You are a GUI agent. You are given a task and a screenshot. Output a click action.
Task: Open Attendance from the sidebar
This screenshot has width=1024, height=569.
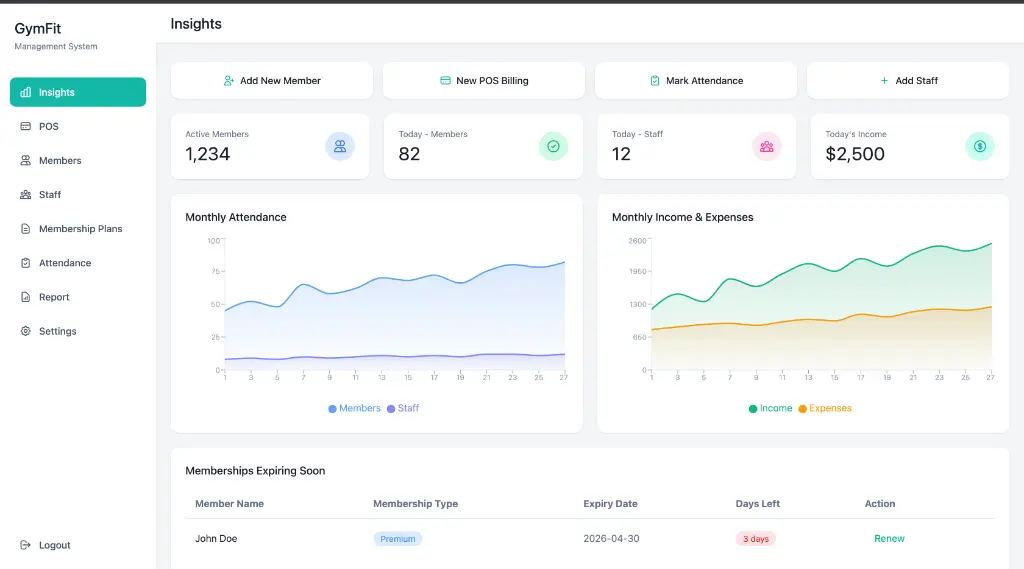point(78,263)
